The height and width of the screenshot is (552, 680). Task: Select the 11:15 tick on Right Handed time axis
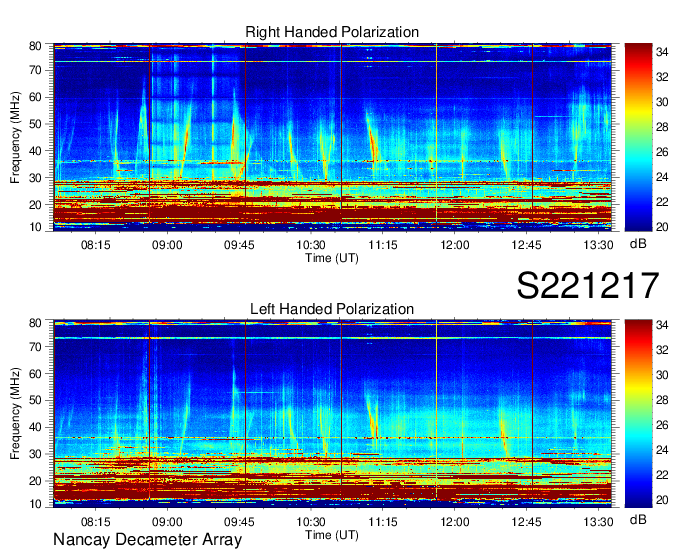pos(382,245)
